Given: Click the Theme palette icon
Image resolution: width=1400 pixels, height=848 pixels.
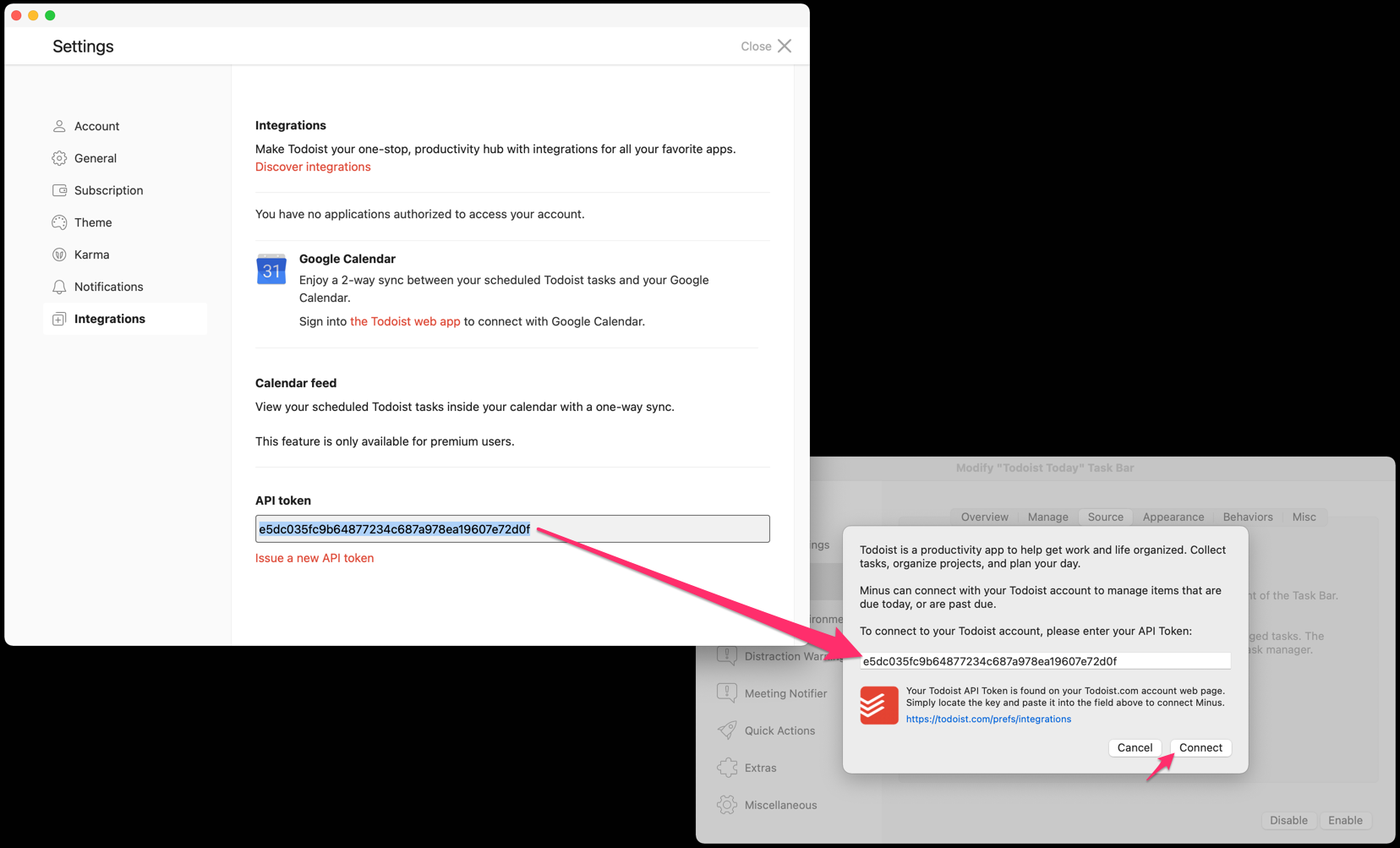Looking at the screenshot, I should 59,222.
